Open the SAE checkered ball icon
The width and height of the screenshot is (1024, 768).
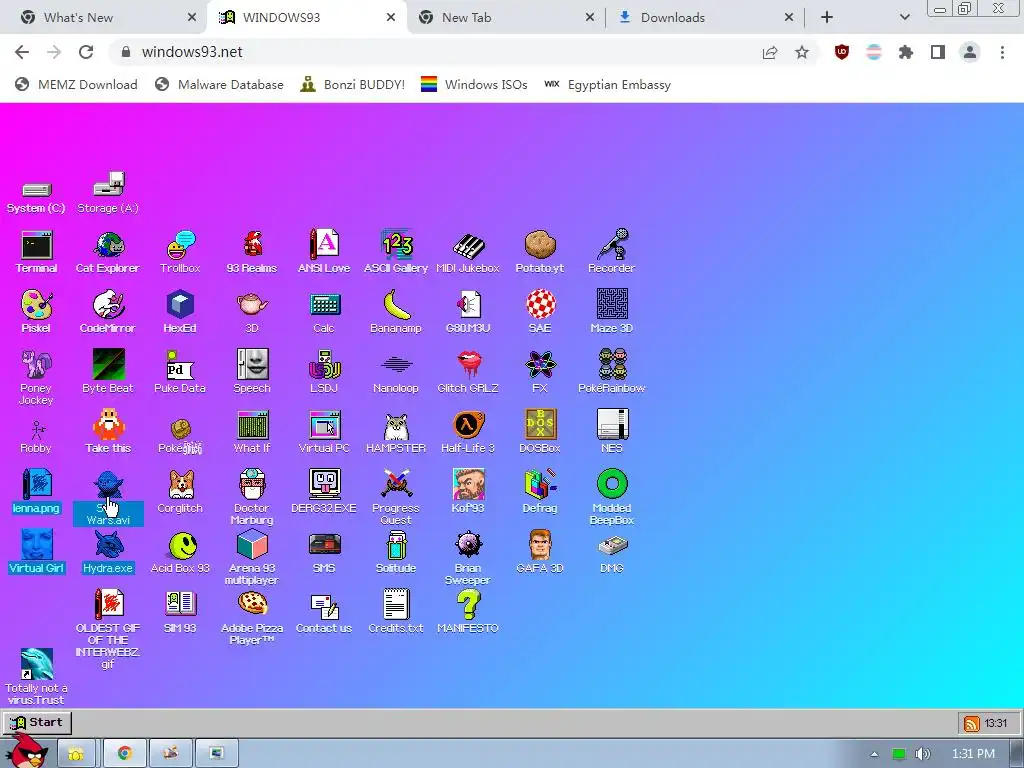[x=539, y=312]
